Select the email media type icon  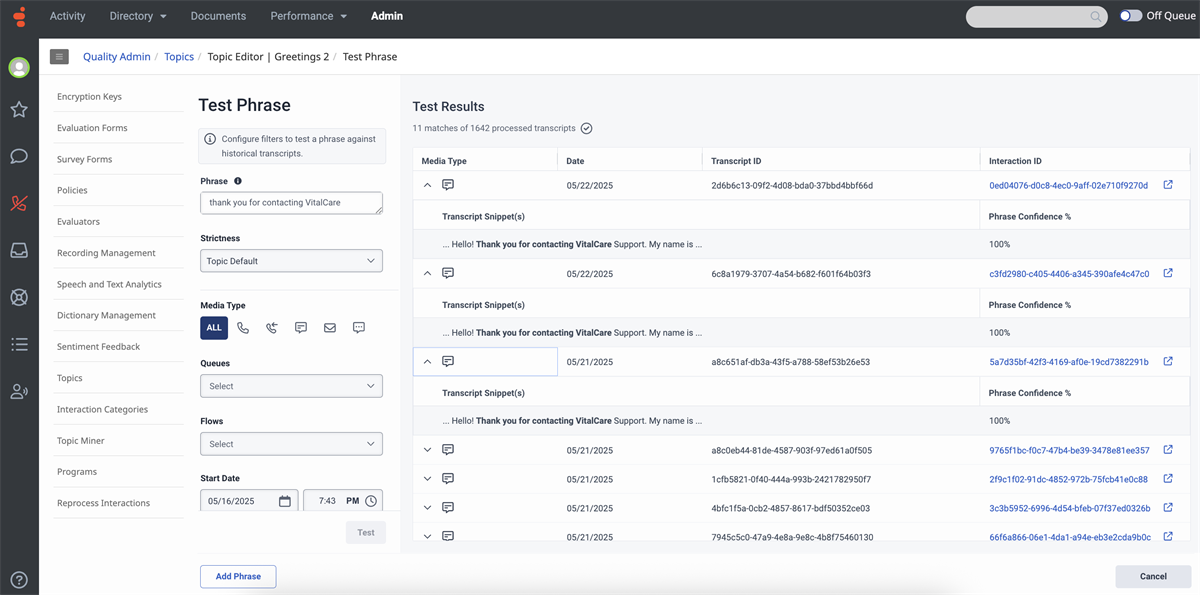(x=330, y=328)
